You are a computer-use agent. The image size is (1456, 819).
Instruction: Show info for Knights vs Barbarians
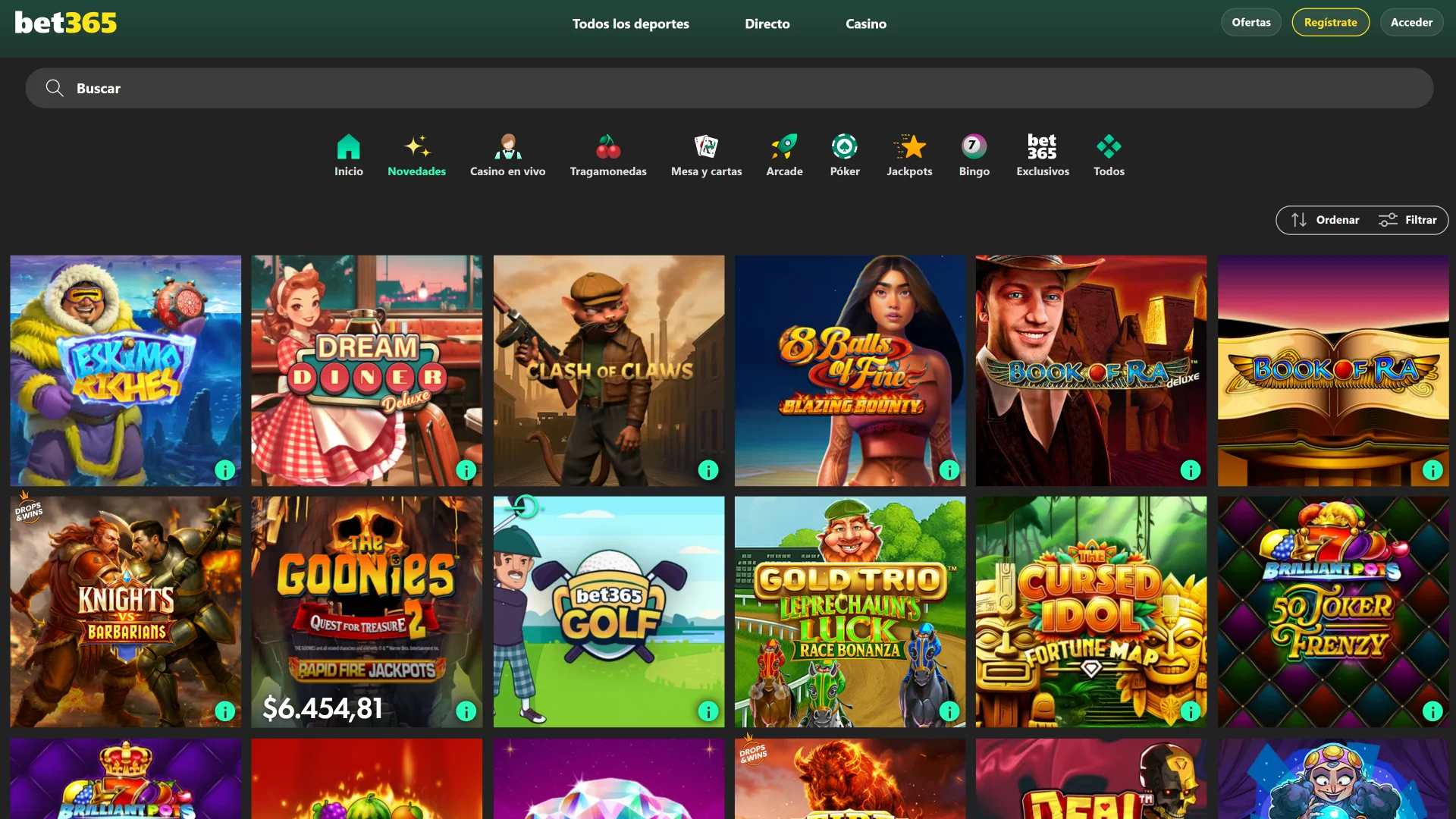tap(225, 711)
